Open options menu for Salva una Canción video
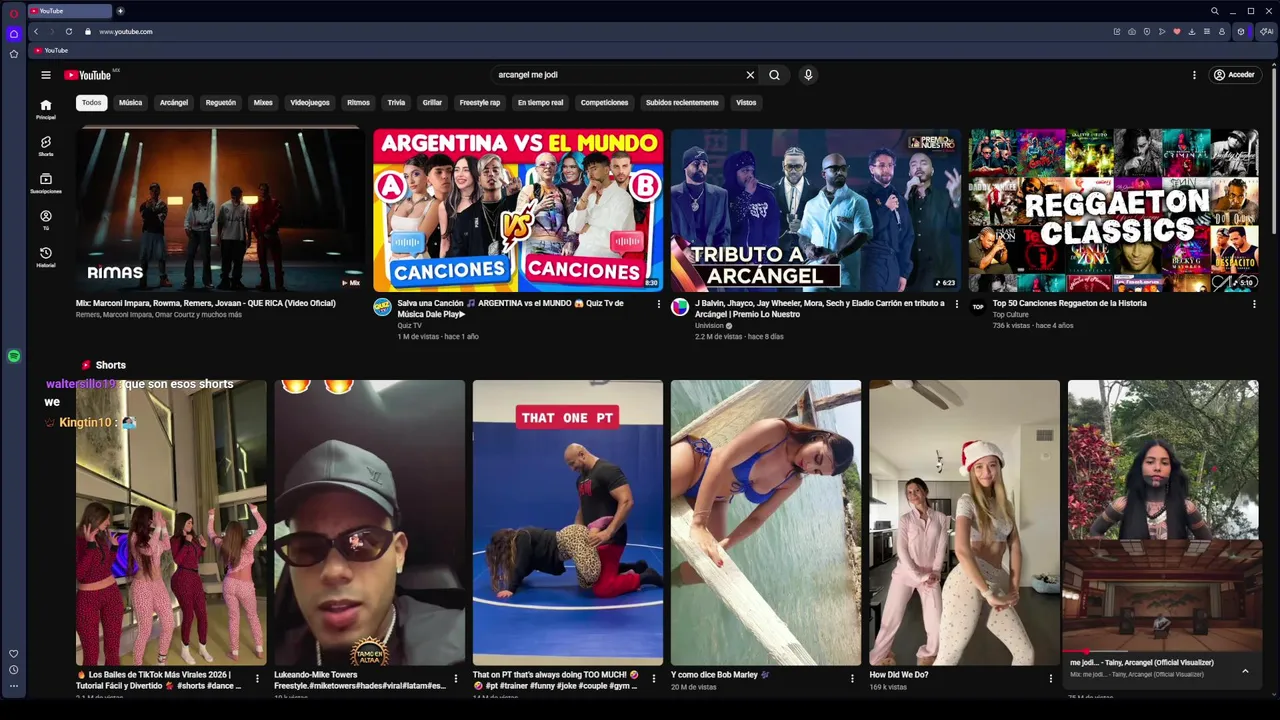 [x=658, y=304]
